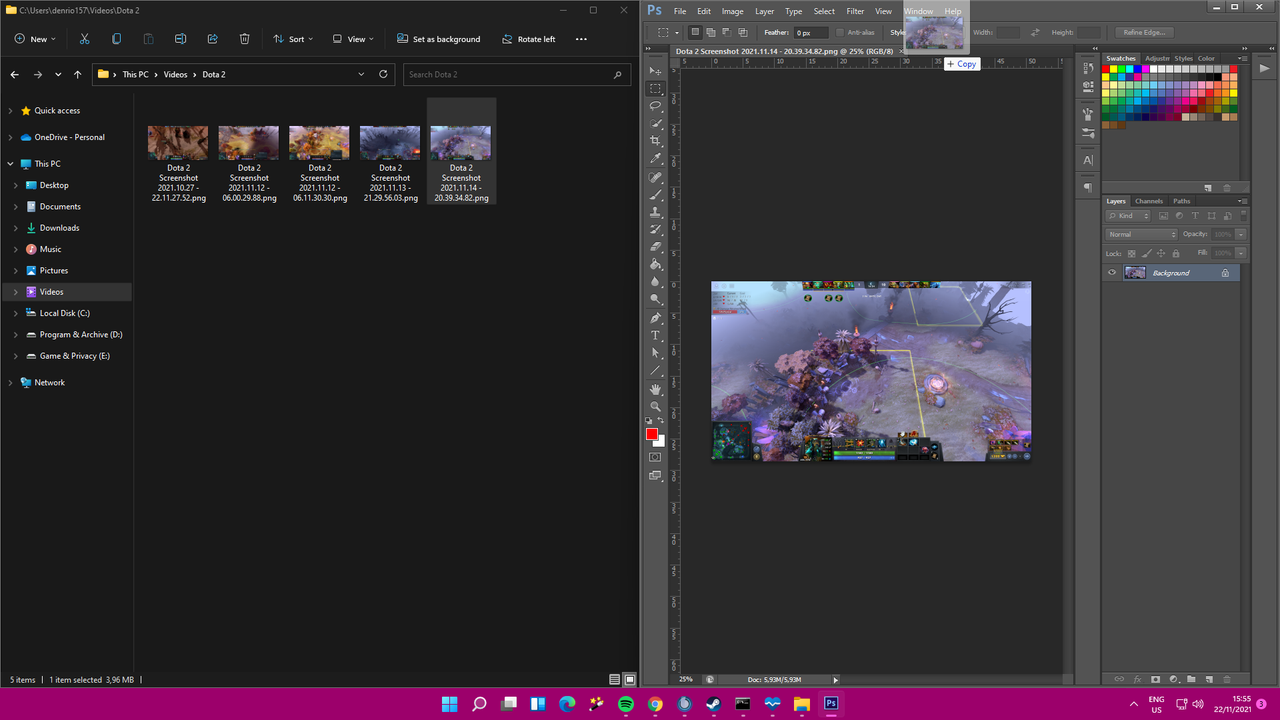Image resolution: width=1280 pixels, height=720 pixels.
Task: Click Set as background in Explorer
Action: (x=439, y=39)
